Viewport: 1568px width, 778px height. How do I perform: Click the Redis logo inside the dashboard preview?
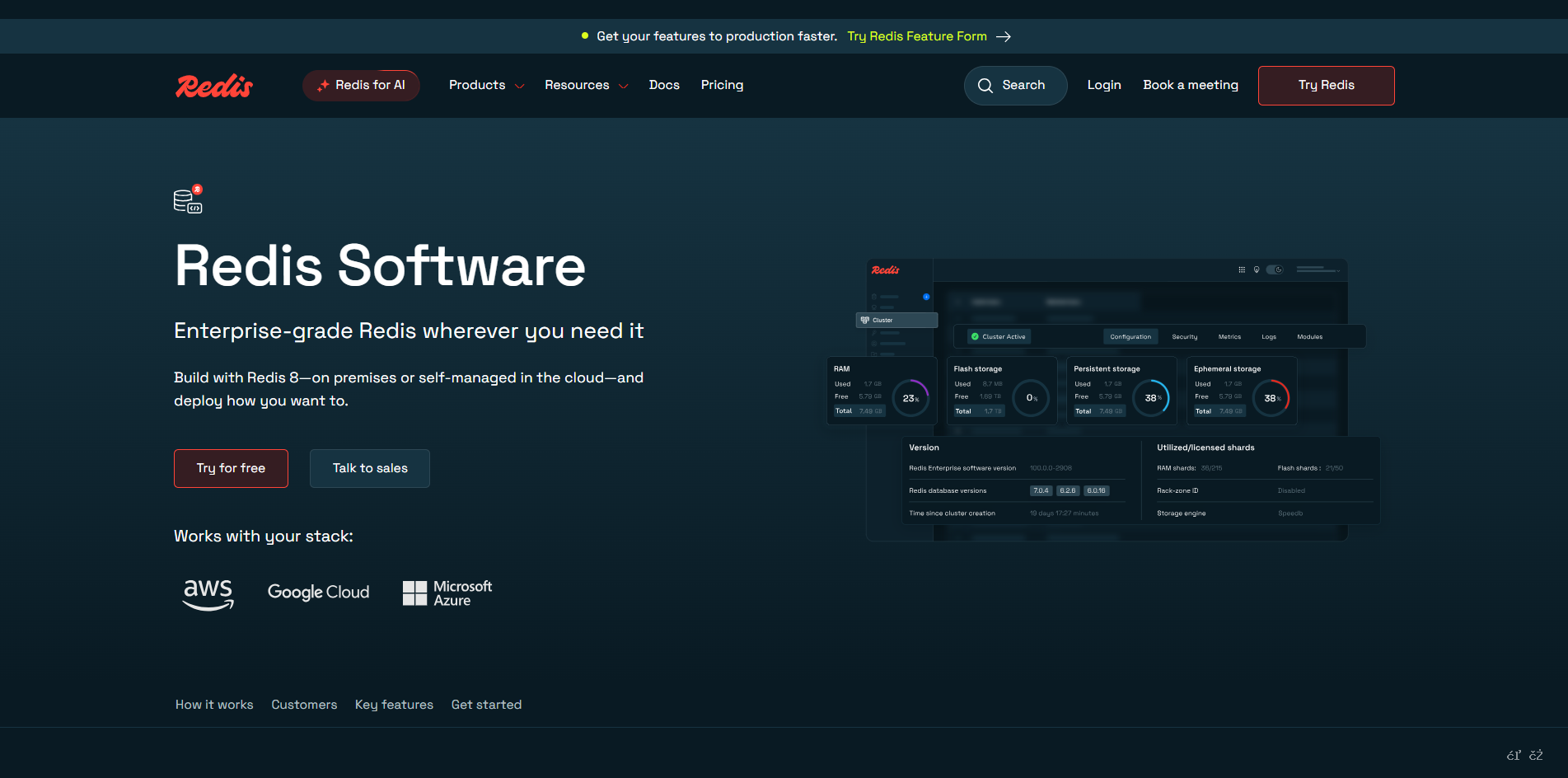[x=886, y=270]
